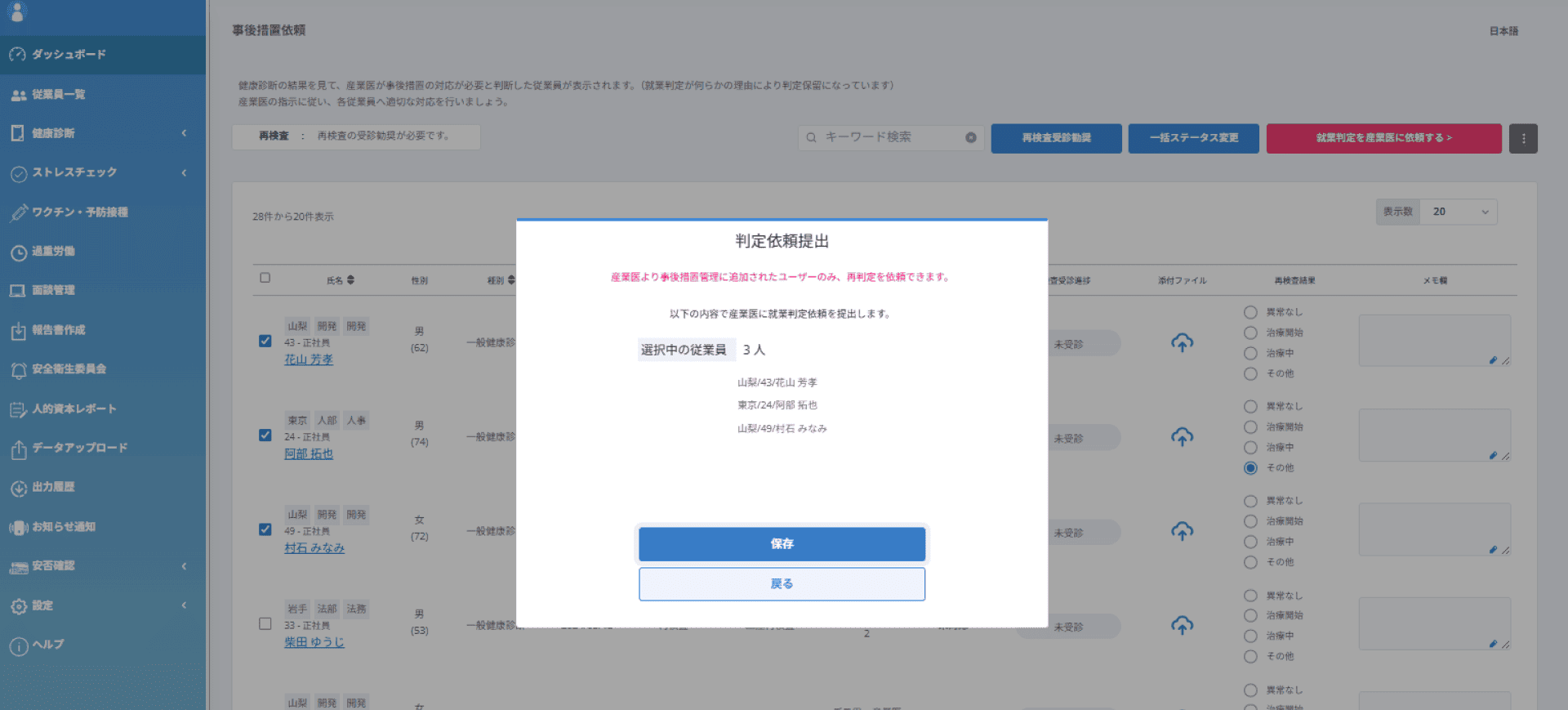
Task: Sort the table by 氏名 column arrows
Action: click(x=350, y=280)
